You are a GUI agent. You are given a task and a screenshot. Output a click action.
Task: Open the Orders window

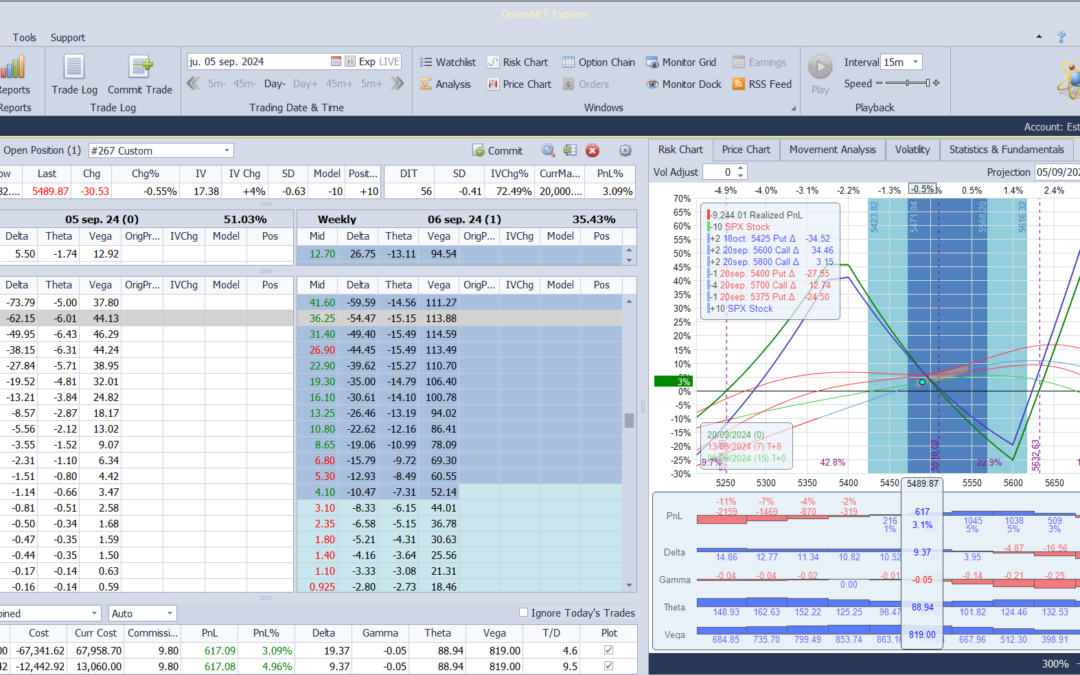click(585, 84)
